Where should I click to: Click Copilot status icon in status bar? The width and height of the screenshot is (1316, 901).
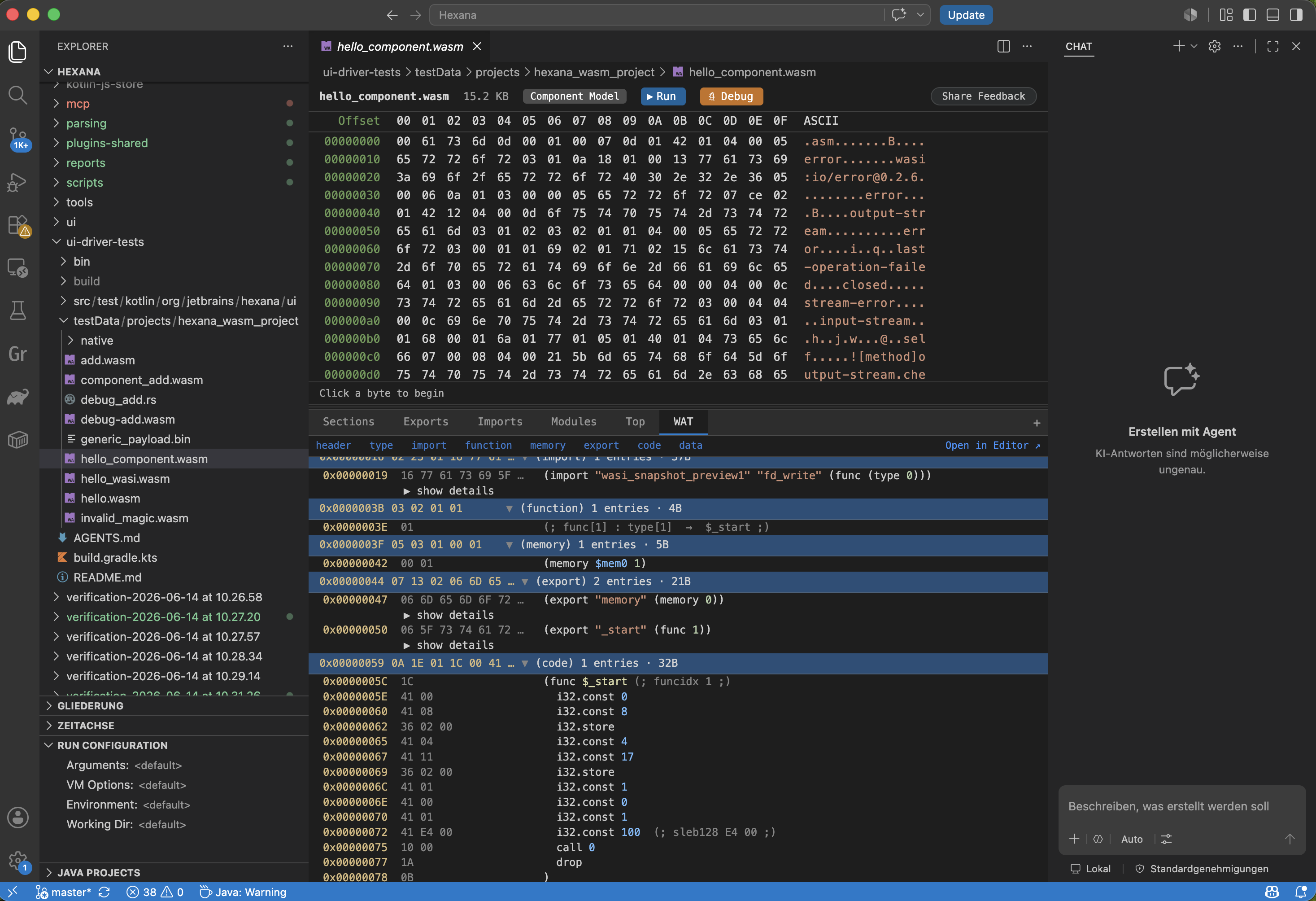pyautogui.click(x=1272, y=892)
